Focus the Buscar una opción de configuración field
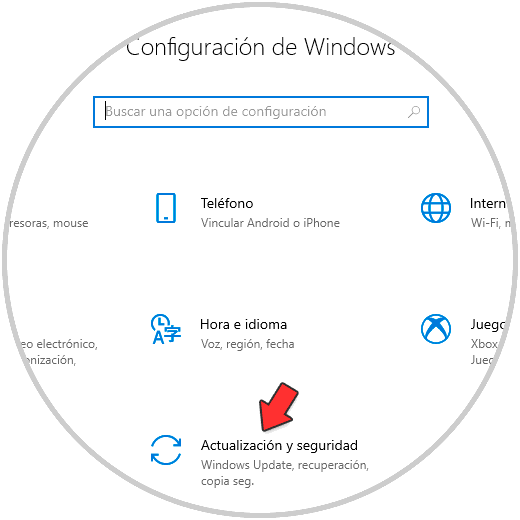This screenshot has width=520, height=520. (261, 112)
